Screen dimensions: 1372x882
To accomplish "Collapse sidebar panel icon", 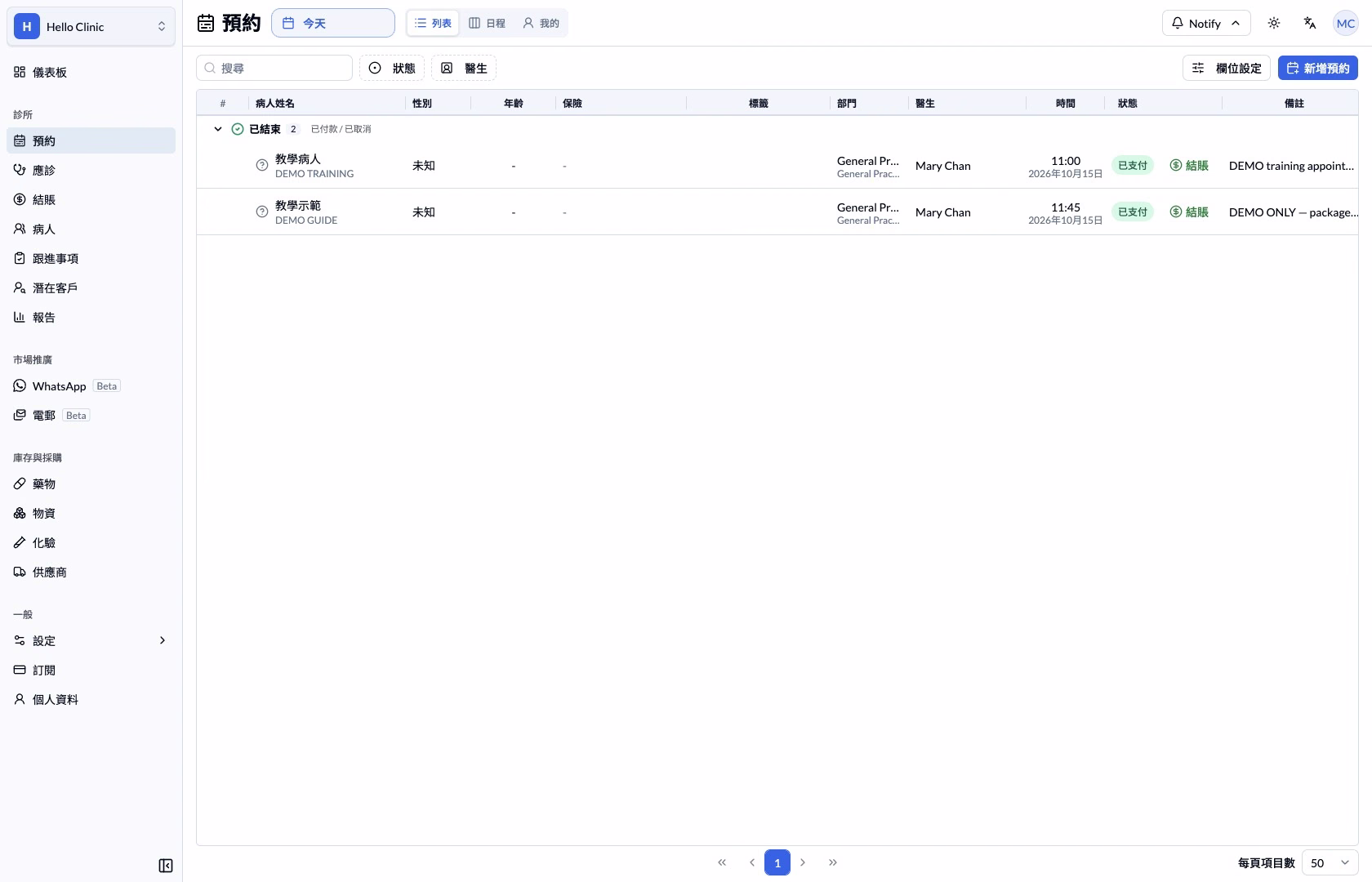I will (x=166, y=866).
